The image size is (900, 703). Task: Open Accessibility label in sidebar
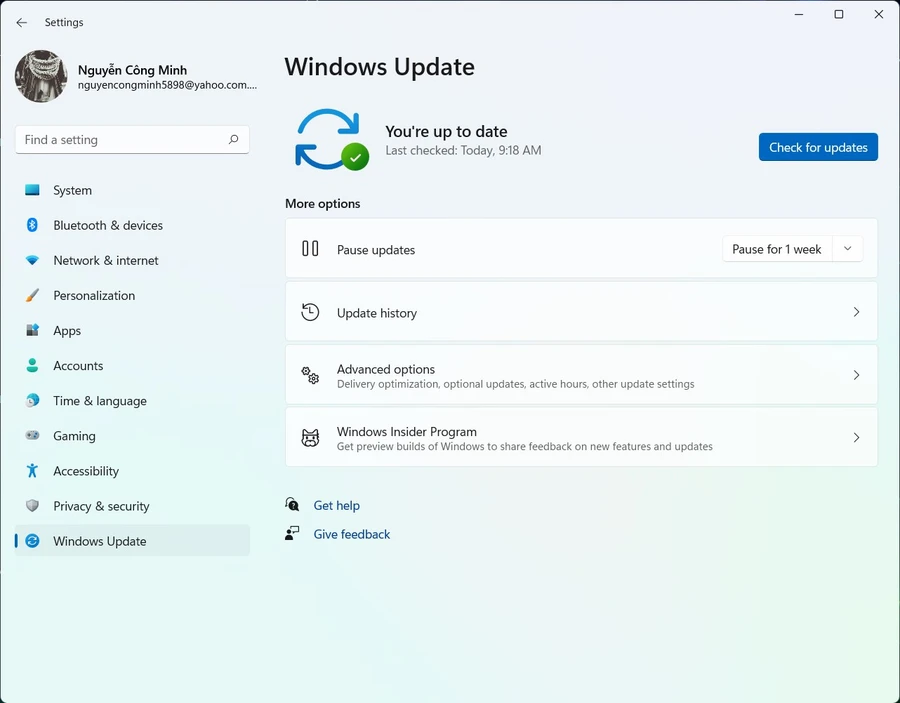86,471
